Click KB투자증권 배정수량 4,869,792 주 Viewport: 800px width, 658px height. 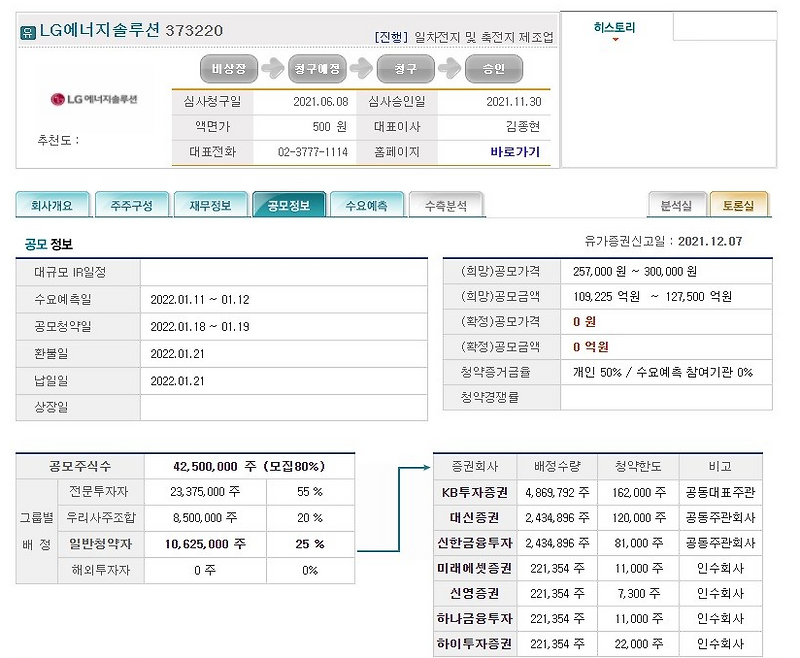tap(557, 492)
